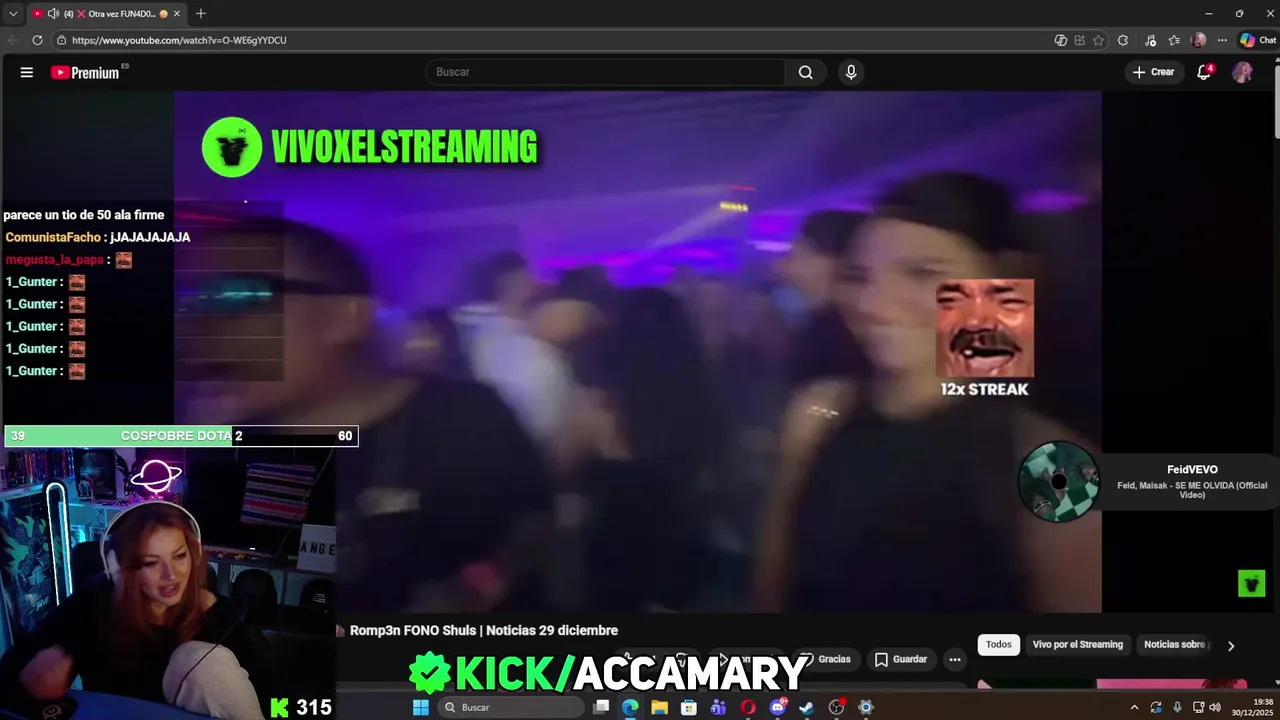Viewport: 1280px width, 720px height.
Task: Save video with Guardar button
Action: pos(901,659)
